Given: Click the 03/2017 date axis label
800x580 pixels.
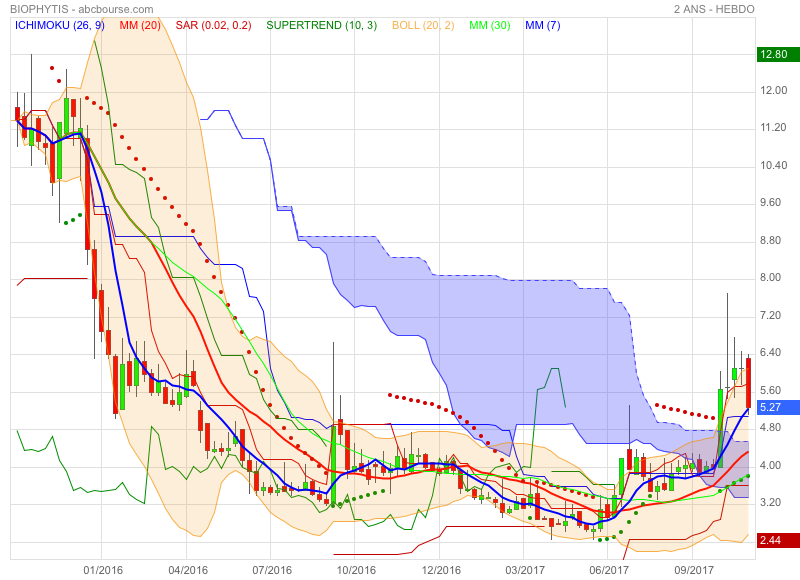Looking at the screenshot, I should (525, 570).
